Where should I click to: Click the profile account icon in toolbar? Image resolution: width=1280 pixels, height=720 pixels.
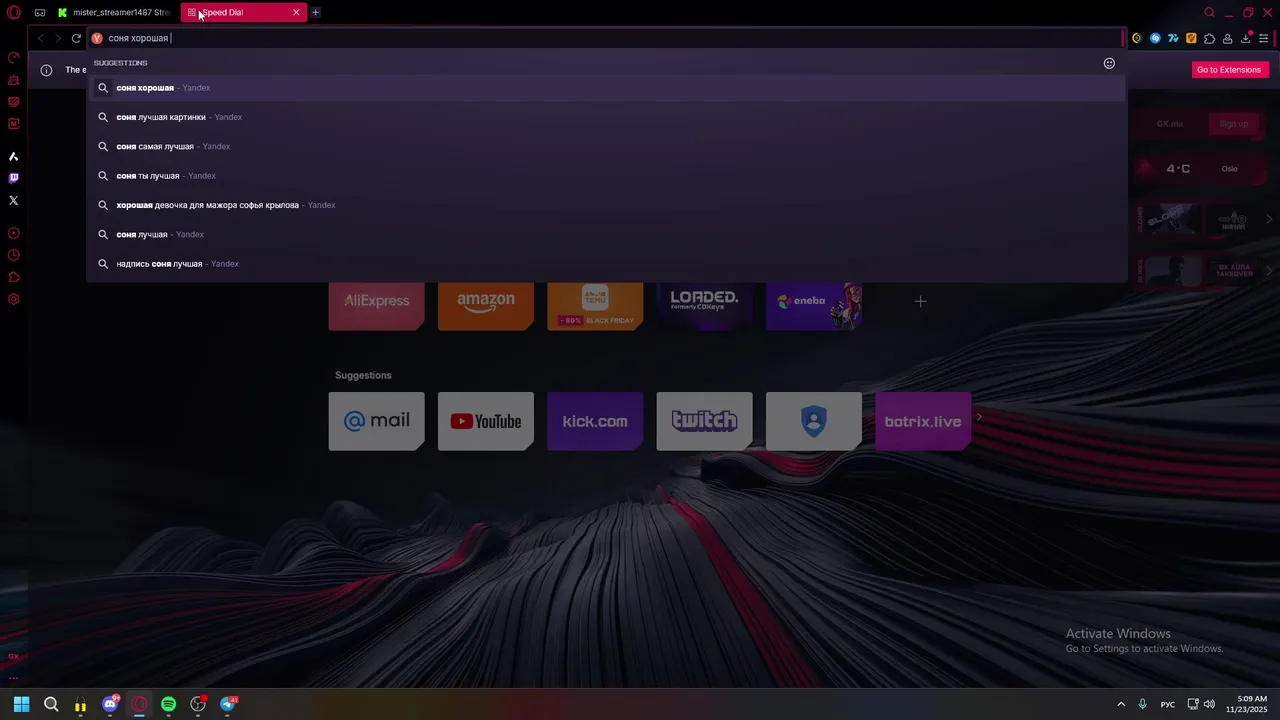[x=1228, y=38]
